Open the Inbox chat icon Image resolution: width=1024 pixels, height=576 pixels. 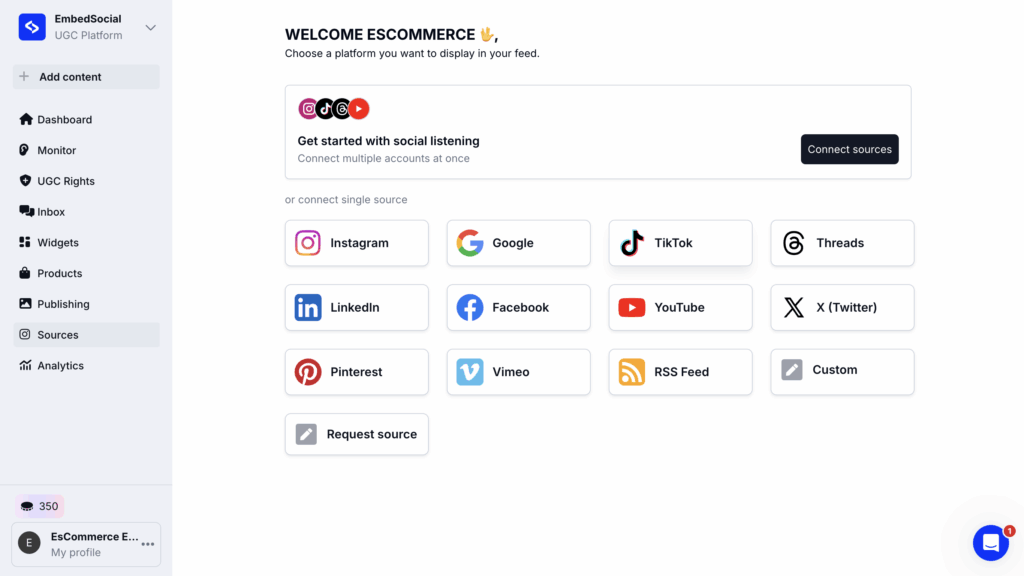point(26,212)
